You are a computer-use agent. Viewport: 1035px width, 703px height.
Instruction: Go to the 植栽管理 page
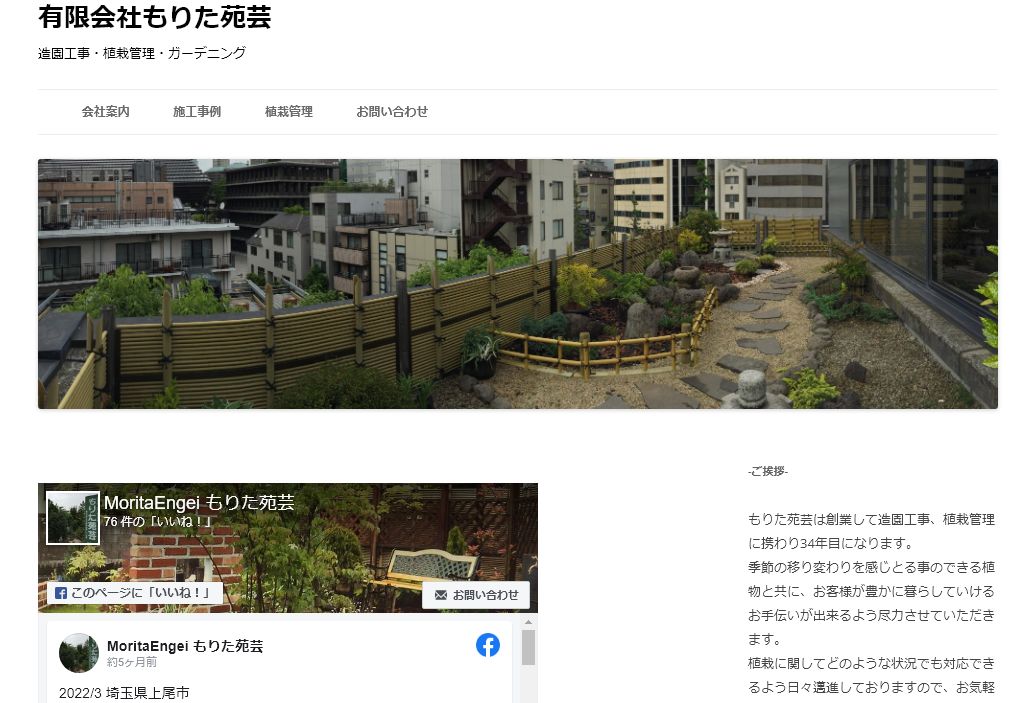coord(288,112)
